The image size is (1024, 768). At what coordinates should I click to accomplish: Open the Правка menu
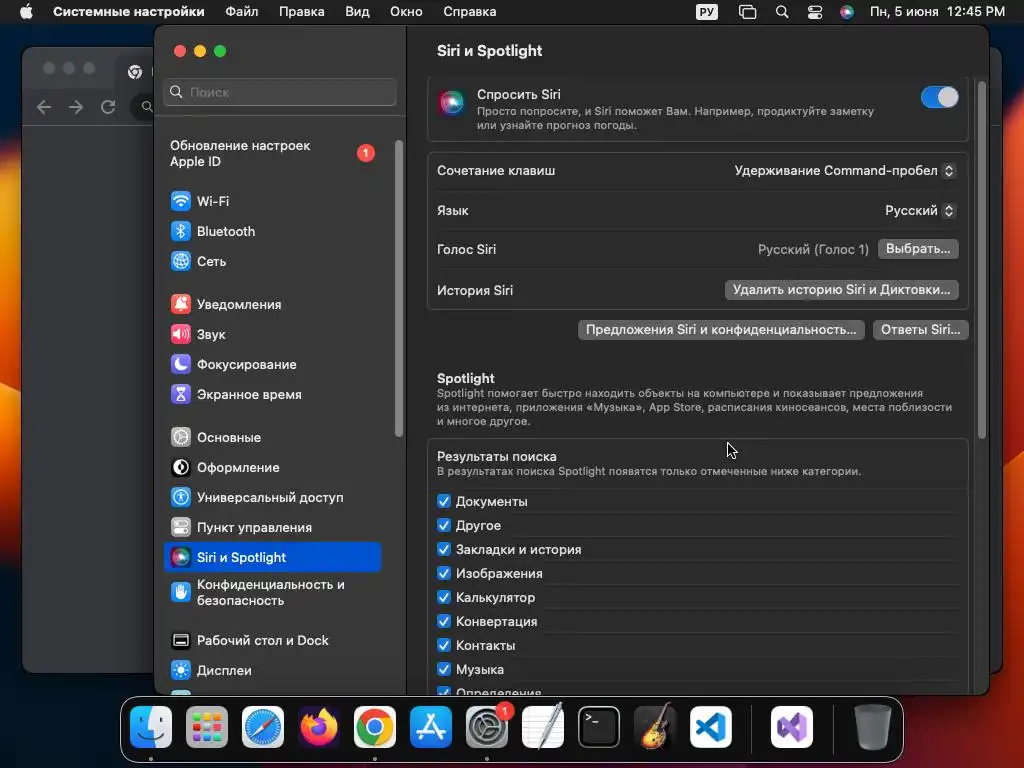click(x=302, y=12)
